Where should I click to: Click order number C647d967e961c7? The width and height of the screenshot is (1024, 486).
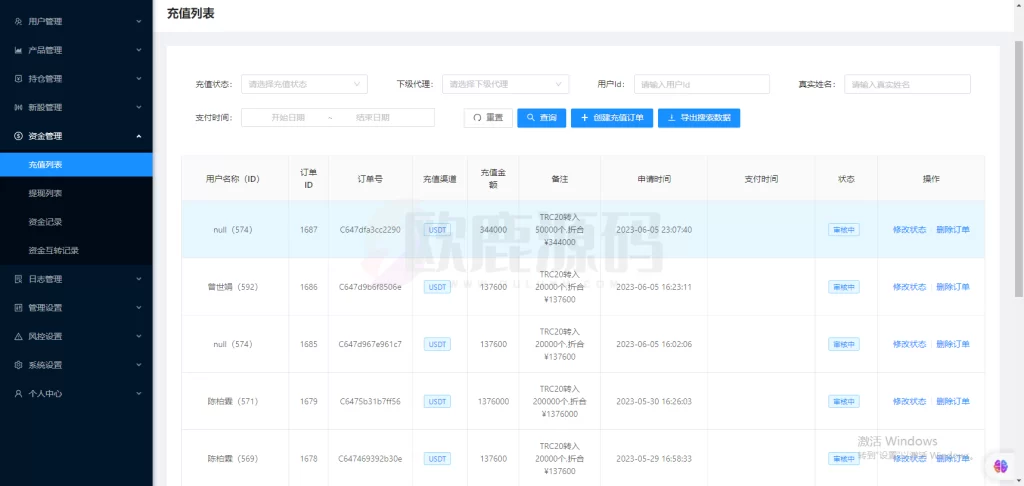coord(370,344)
